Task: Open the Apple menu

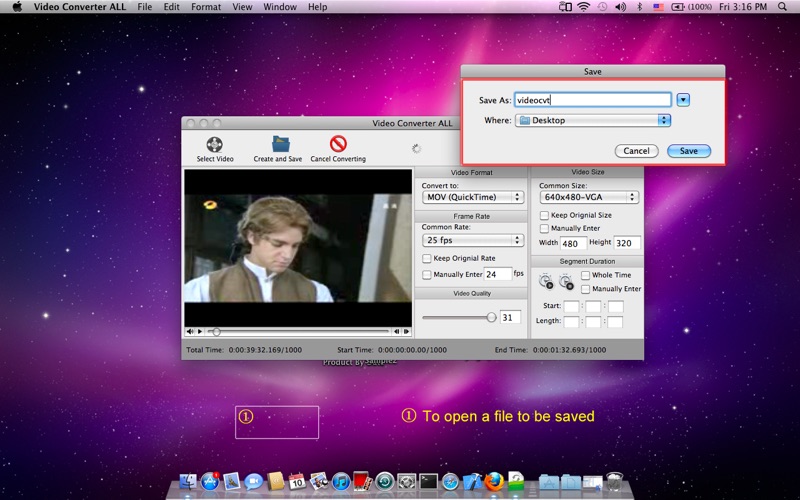Action: 17,7
